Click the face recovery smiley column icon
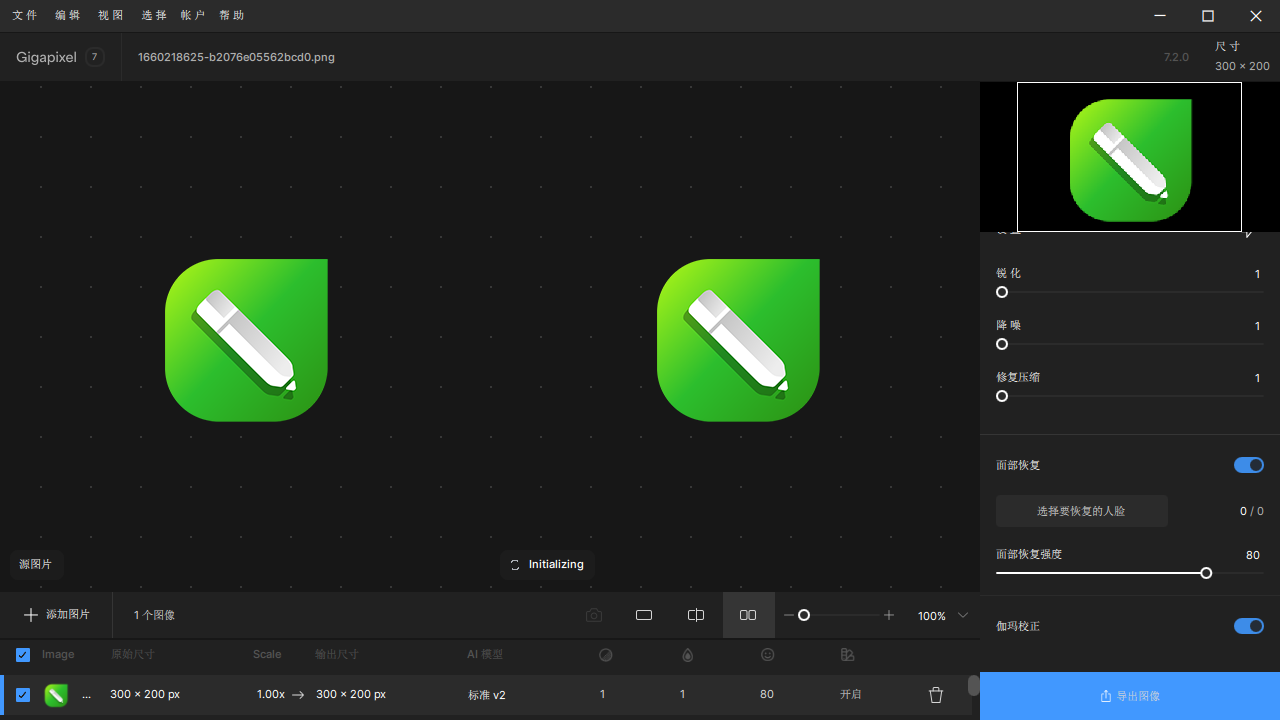This screenshot has width=1280, height=720. click(x=767, y=655)
